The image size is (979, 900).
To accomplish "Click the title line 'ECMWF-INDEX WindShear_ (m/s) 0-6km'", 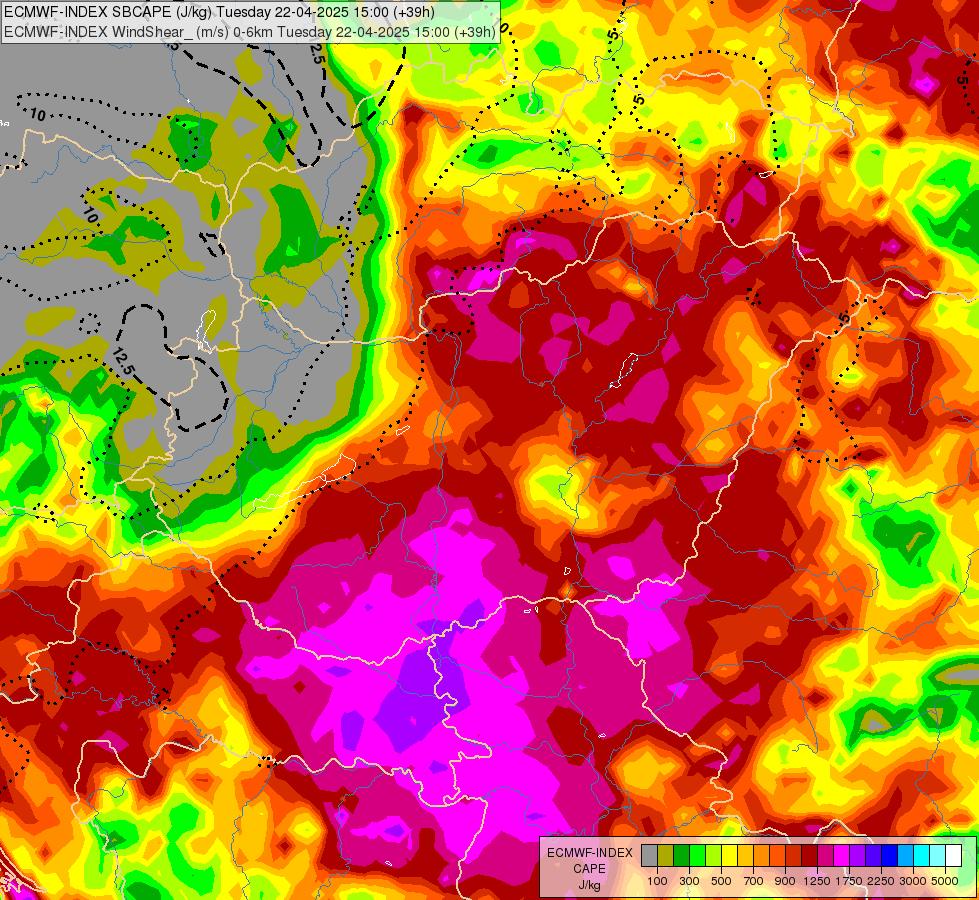I will [139, 31].
